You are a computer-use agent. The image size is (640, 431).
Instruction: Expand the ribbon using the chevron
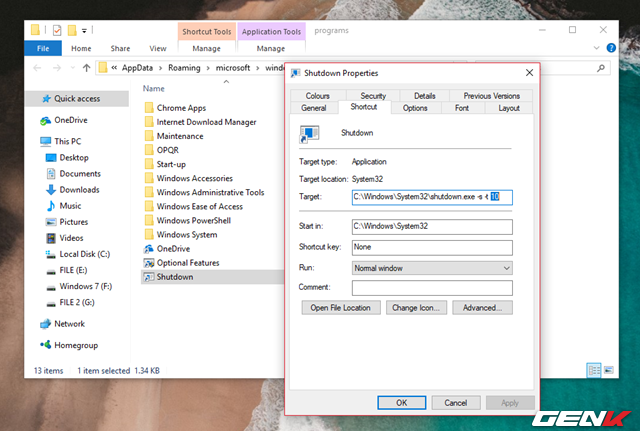(596, 48)
